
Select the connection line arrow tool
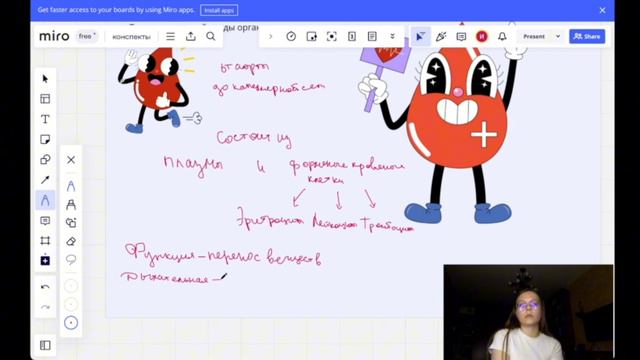point(45,180)
